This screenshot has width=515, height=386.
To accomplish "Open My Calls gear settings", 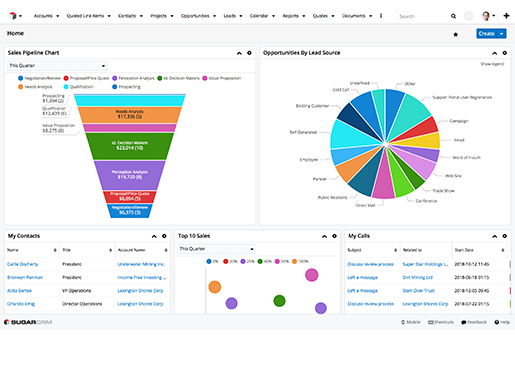I will point(505,236).
